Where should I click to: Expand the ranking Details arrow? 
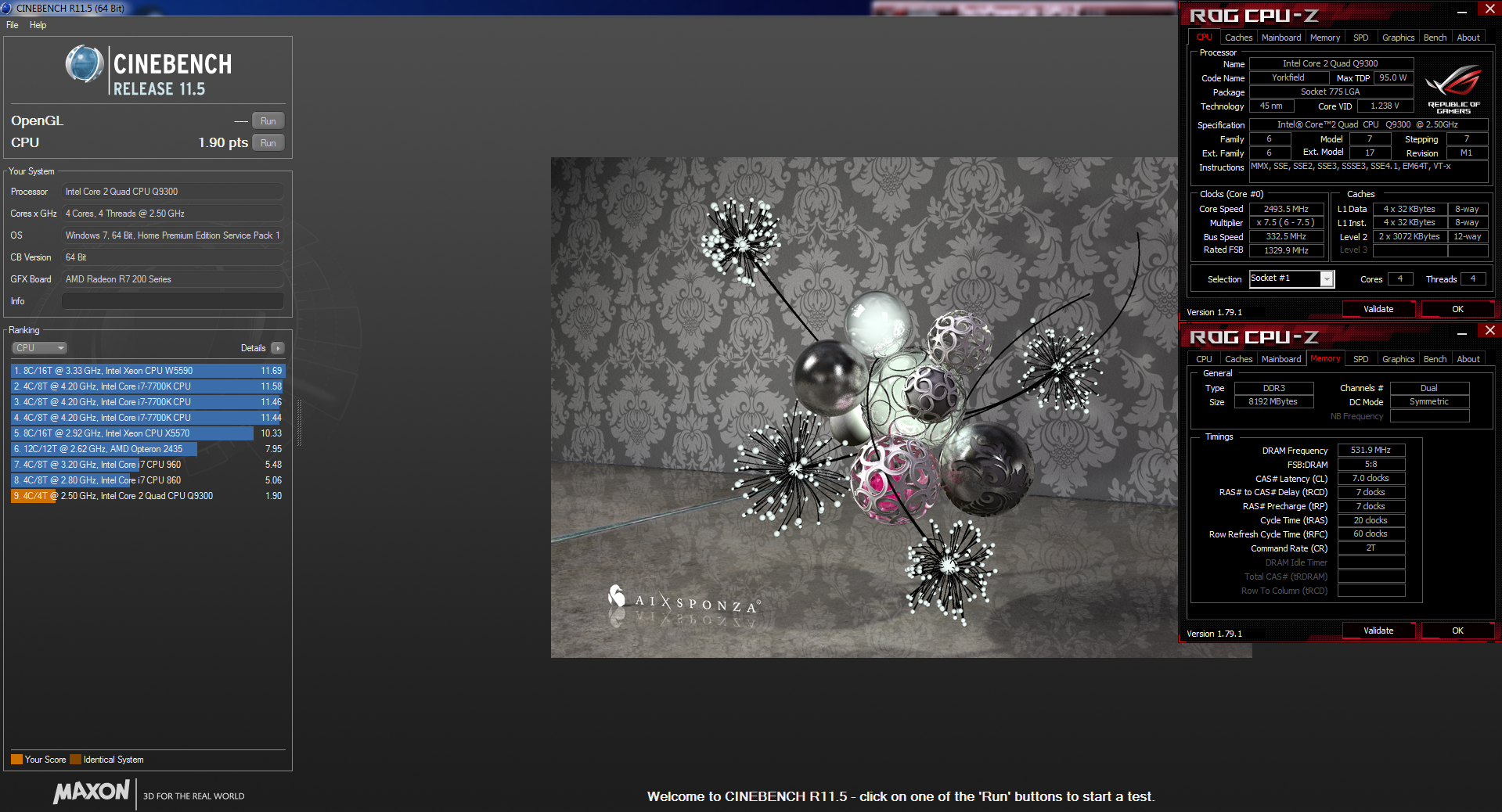point(278,348)
